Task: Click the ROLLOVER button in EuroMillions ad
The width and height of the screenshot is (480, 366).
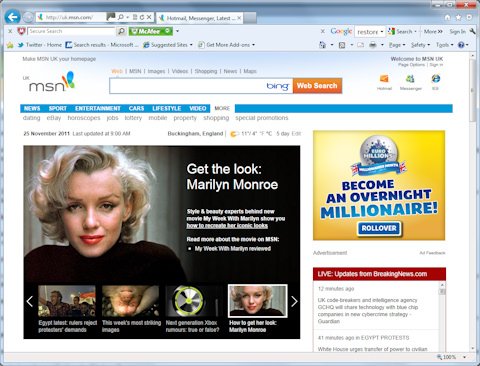Action: point(379,228)
